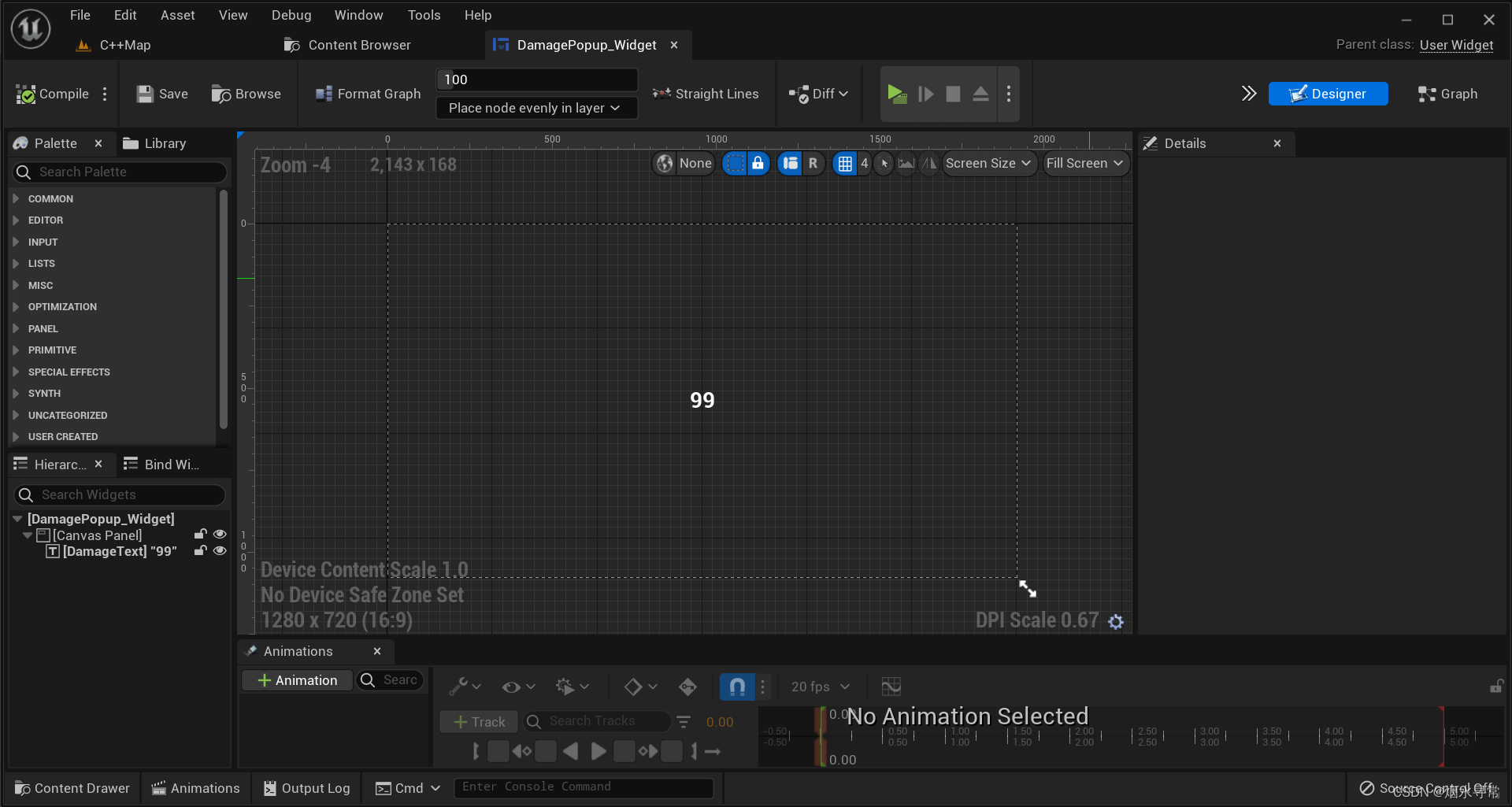This screenshot has height=807, width=1512.
Task: Open the Tools menu
Action: (x=424, y=15)
